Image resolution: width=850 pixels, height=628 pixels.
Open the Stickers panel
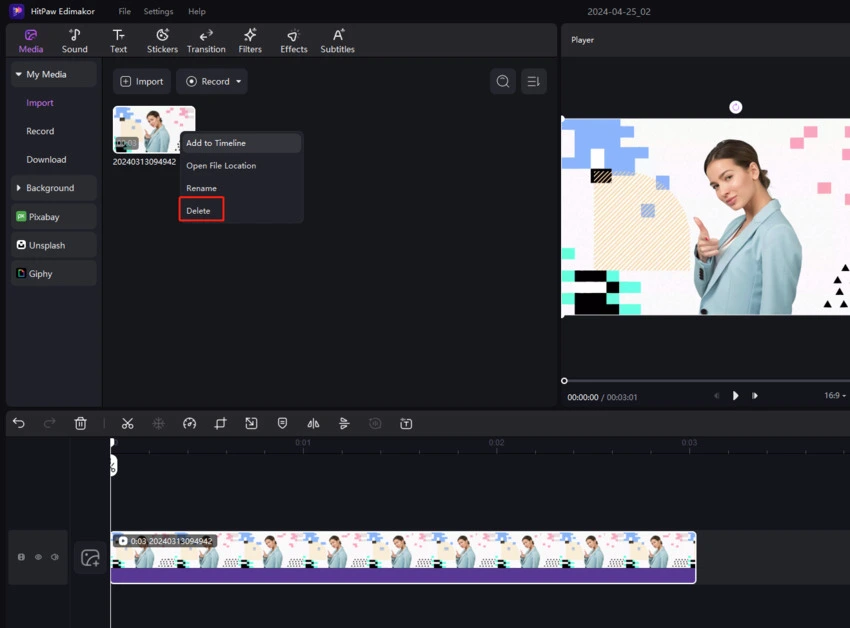(x=162, y=41)
